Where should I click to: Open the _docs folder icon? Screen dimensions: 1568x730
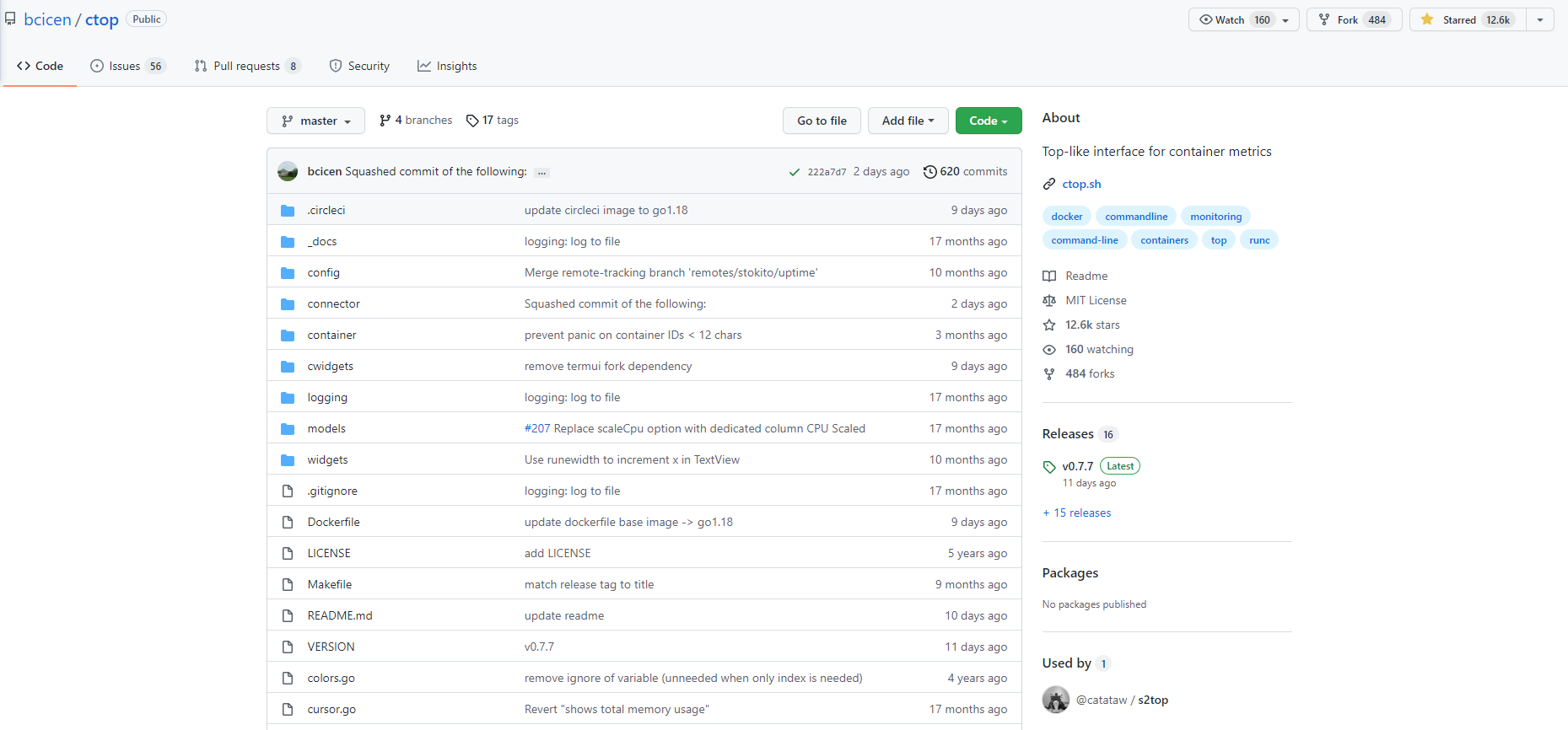tap(288, 242)
